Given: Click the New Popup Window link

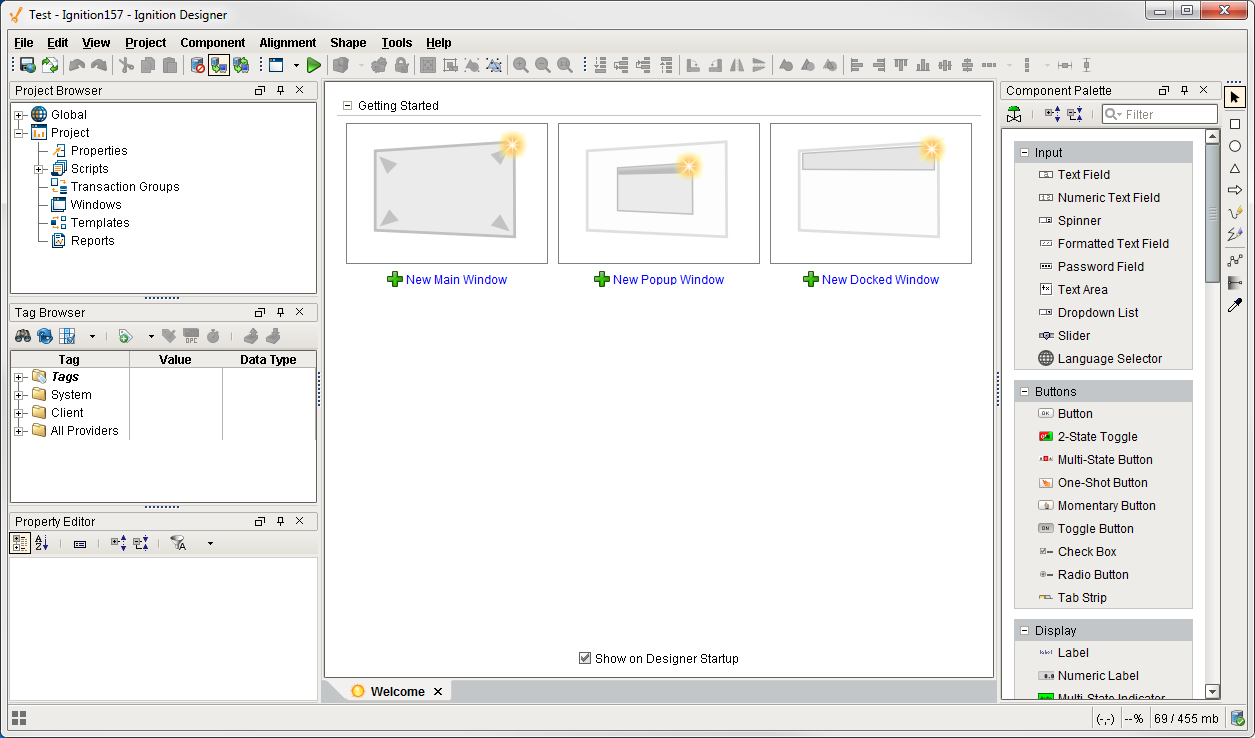Looking at the screenshot, I should coord(668,279).
